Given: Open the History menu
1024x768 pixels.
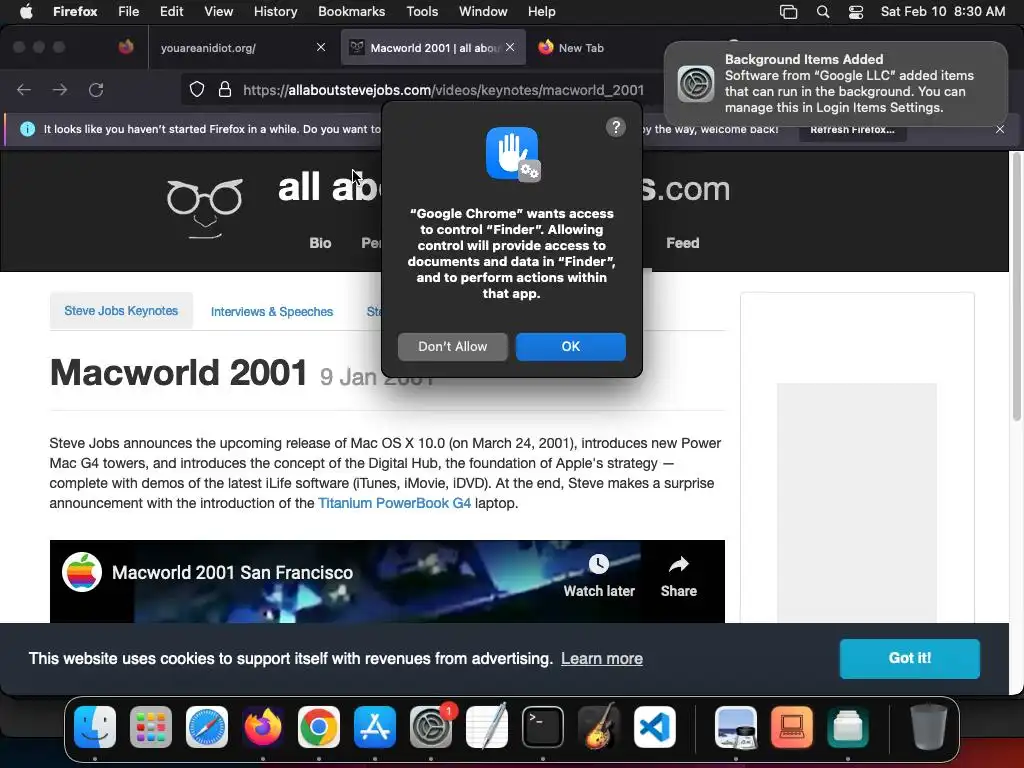Looking at the screenshot, I should (x=275, y=11).
